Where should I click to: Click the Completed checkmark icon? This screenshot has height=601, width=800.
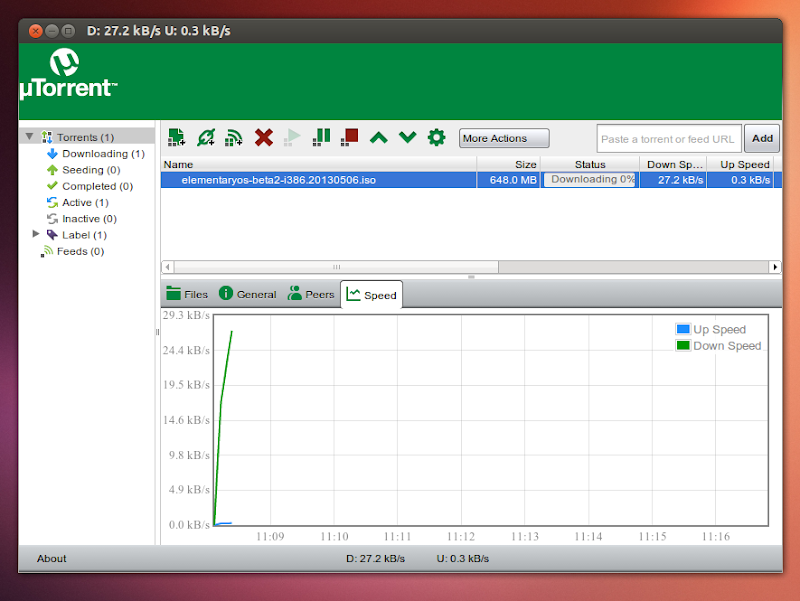tap(52, 186)
